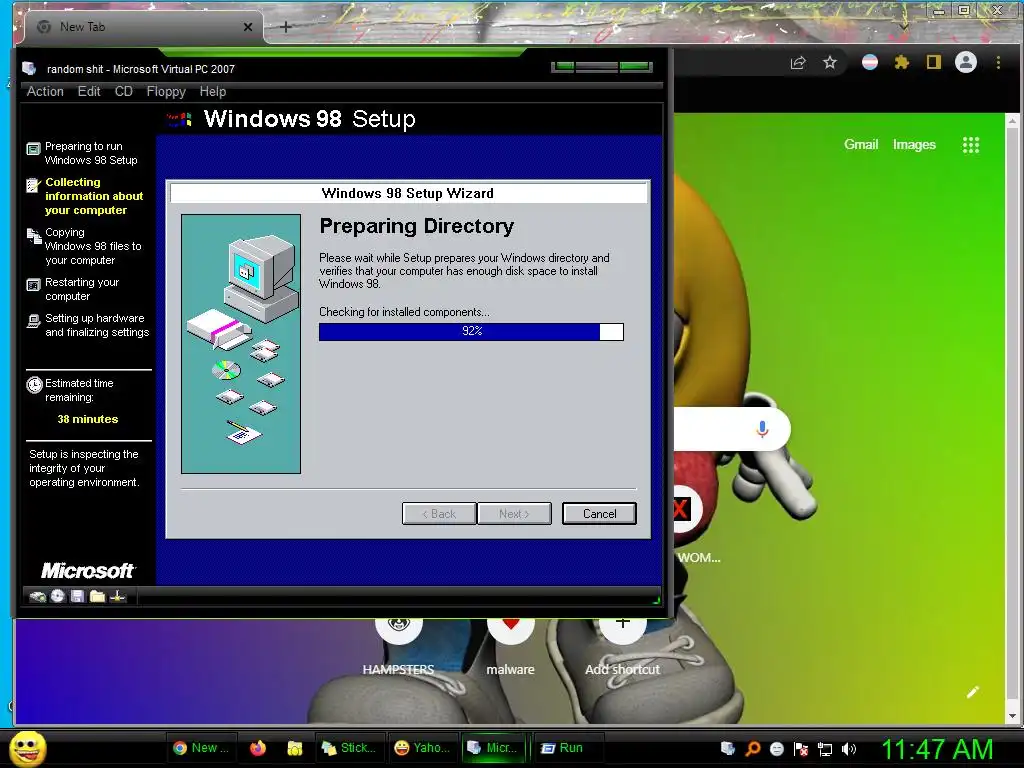The height and width of the screenshot is (768, 1024).
Task: Start voice search with the microphone icon
Action: tap(761, 429)
